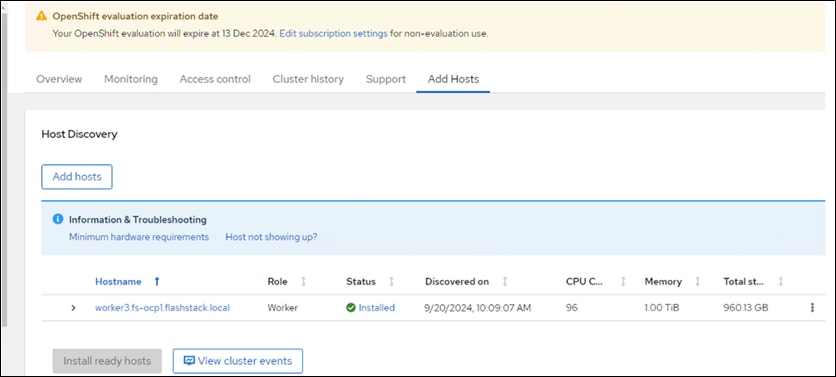Click the Status column header
The width and height of the screenshot is (836, 377).
(361, 282)
